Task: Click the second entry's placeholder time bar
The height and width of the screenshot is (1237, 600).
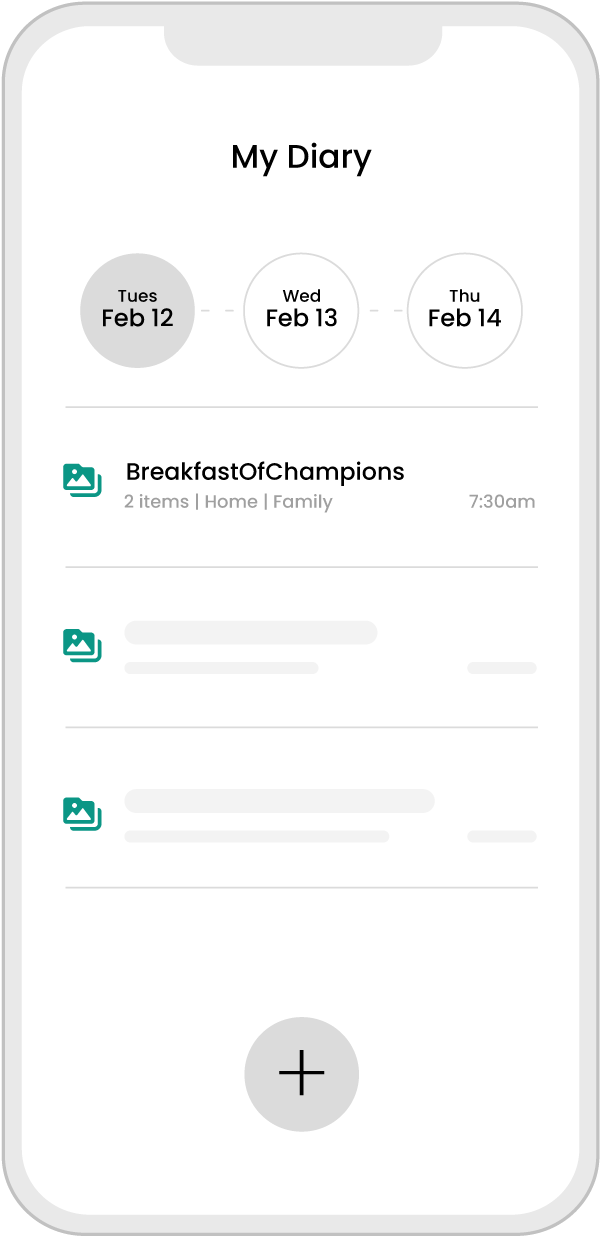Action: click(x=502, y=668)
